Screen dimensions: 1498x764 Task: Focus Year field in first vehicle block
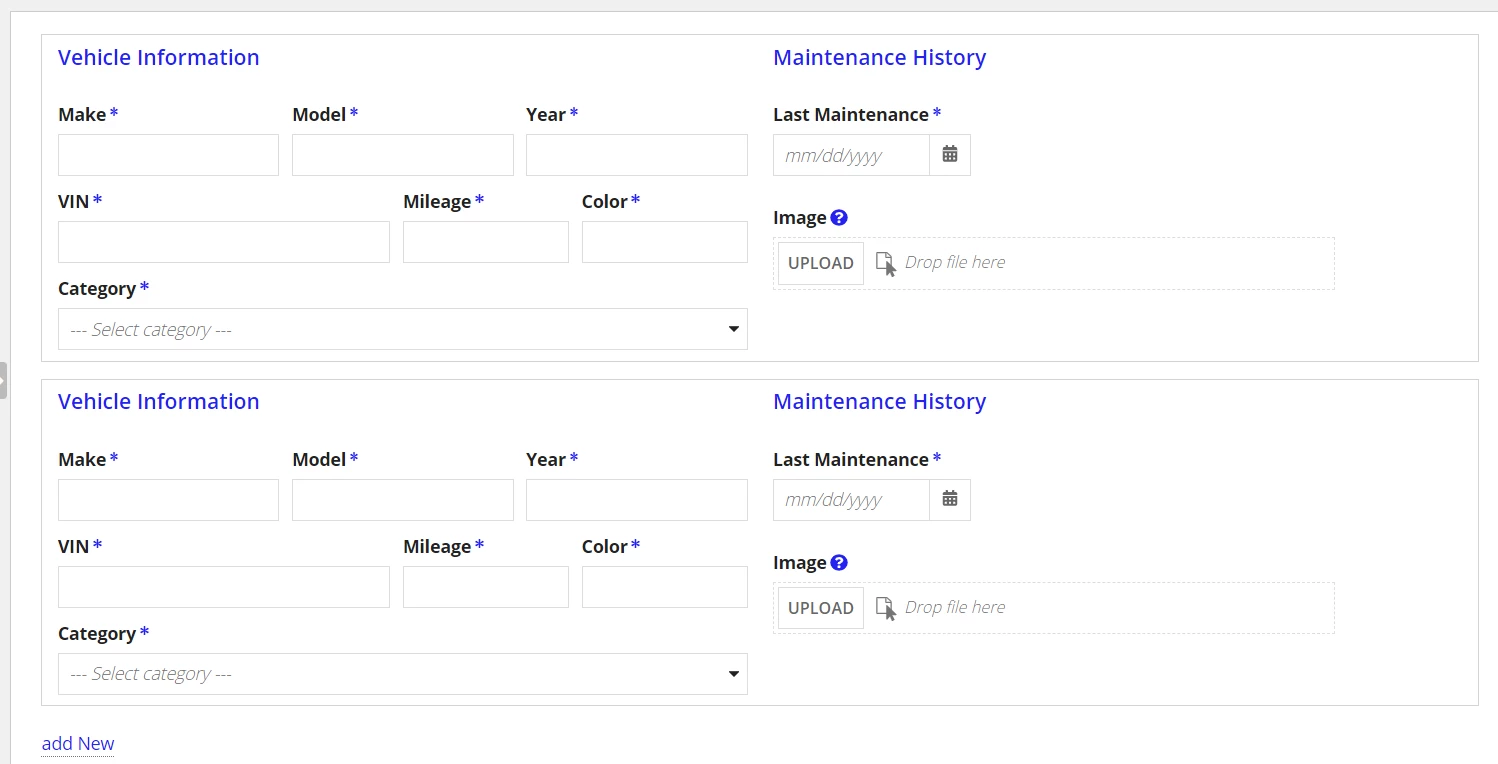(x=637, y=155)
